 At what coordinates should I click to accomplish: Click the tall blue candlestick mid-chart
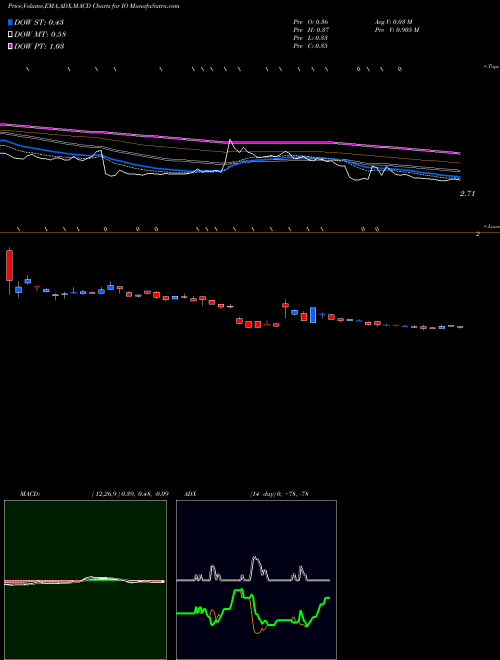tap(313, 315)
